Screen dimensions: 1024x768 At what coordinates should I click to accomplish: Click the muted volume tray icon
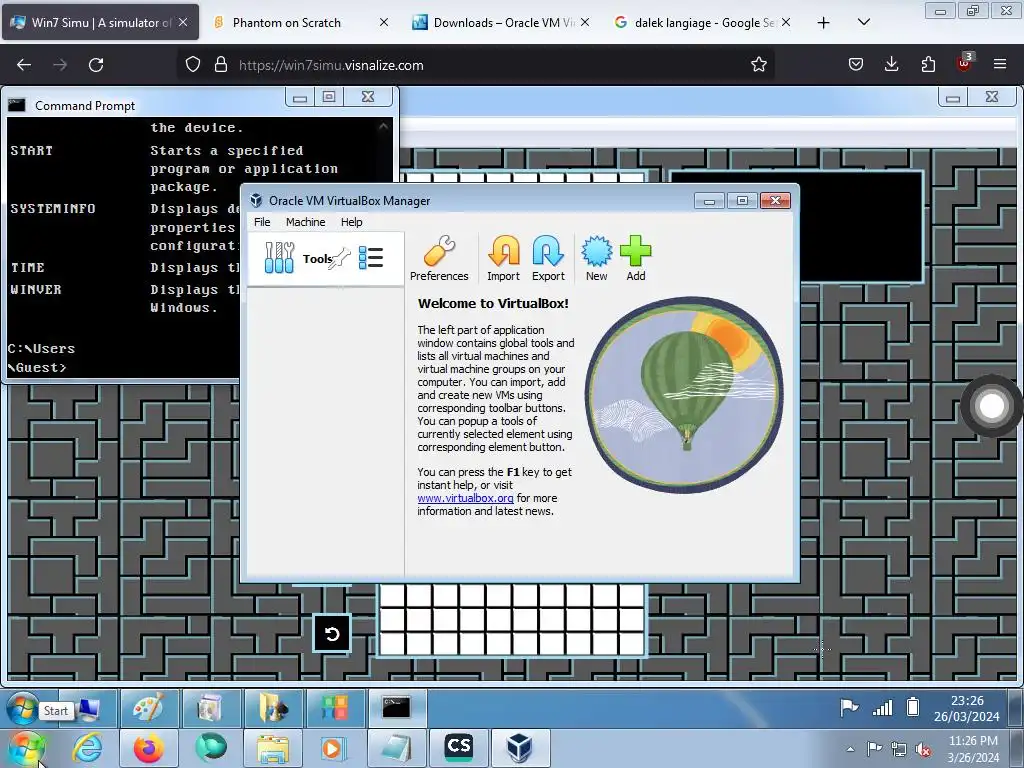(x=923, y=749)
